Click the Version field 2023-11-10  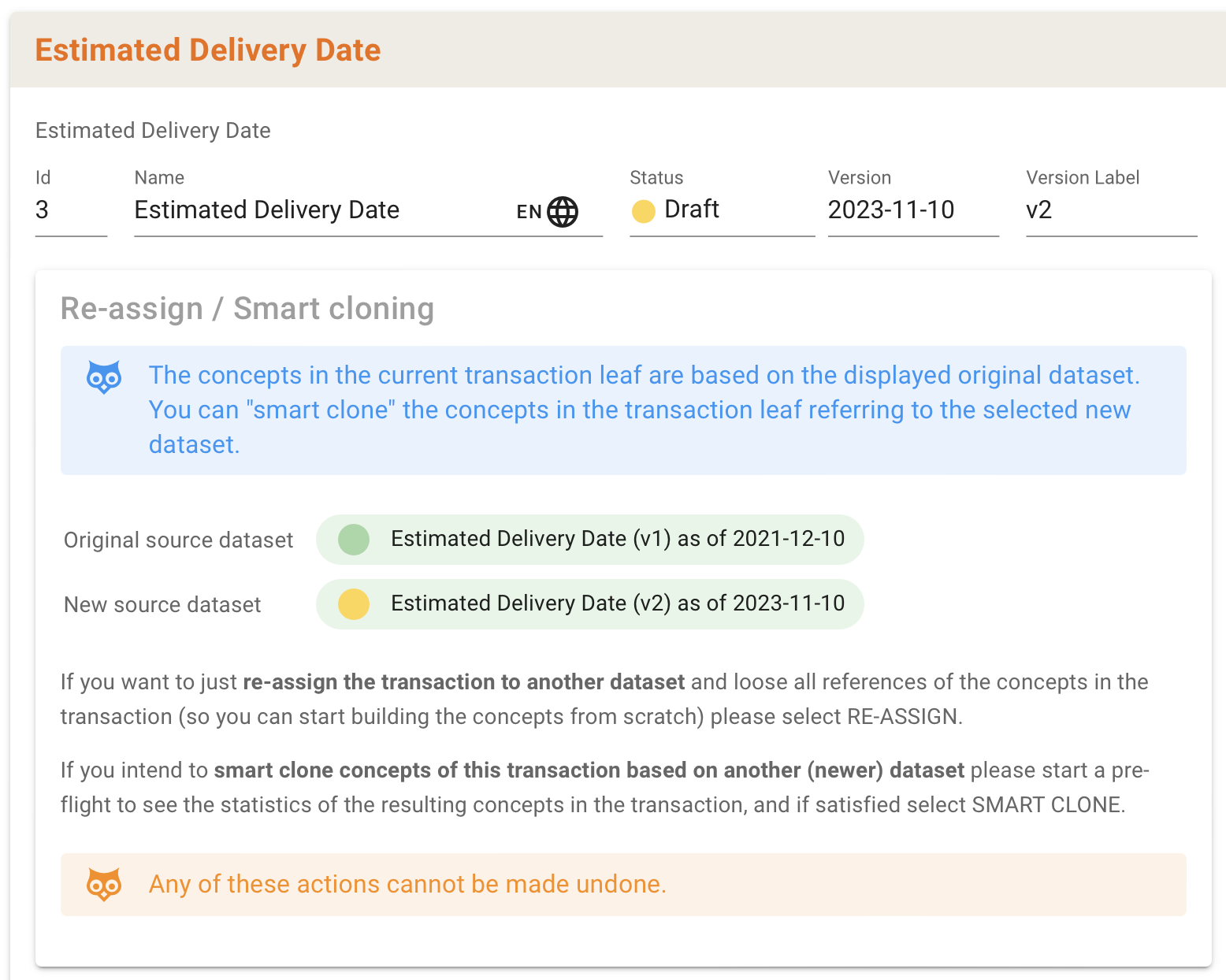912,210
